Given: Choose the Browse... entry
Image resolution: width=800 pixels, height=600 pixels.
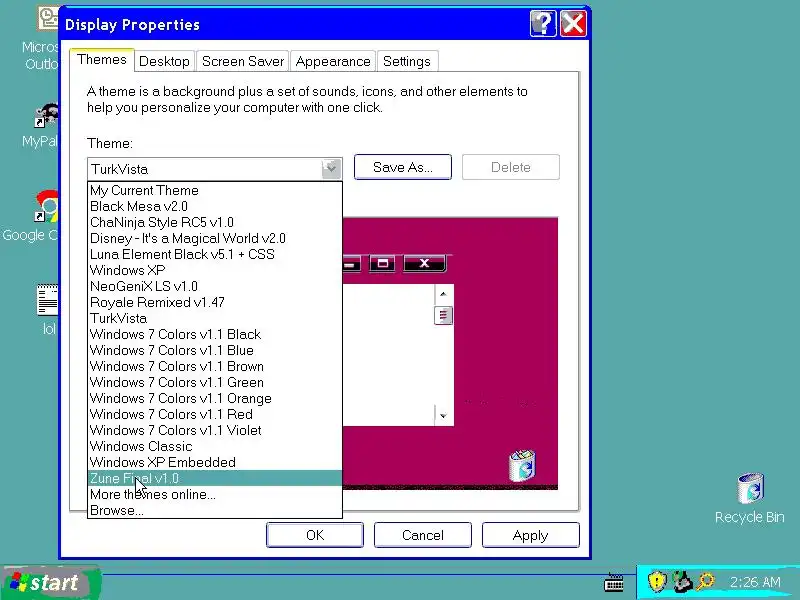Looking at the screenshot, I should 215,510.
